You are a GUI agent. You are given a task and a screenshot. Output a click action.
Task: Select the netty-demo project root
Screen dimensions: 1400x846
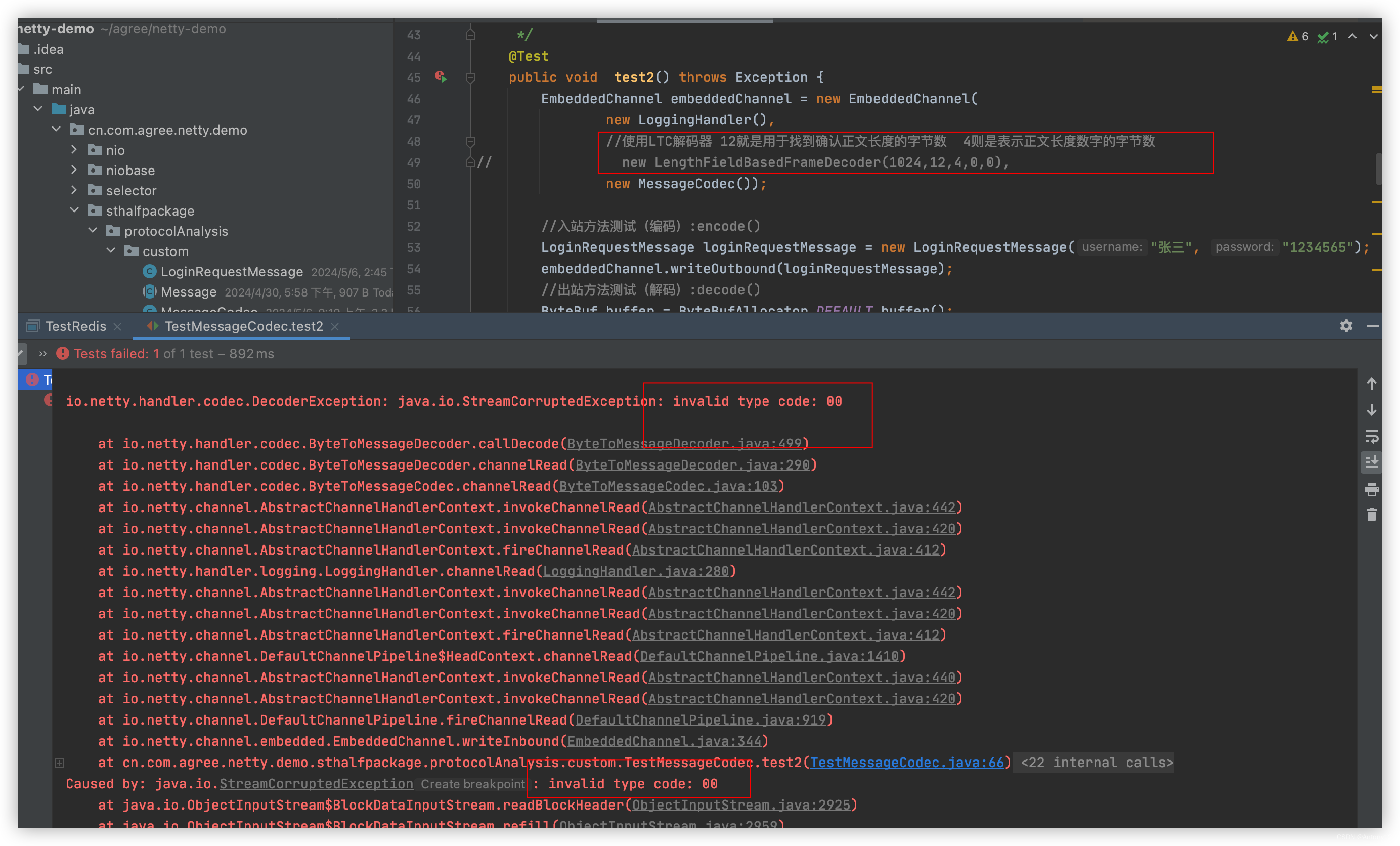(x=56, y=28)
